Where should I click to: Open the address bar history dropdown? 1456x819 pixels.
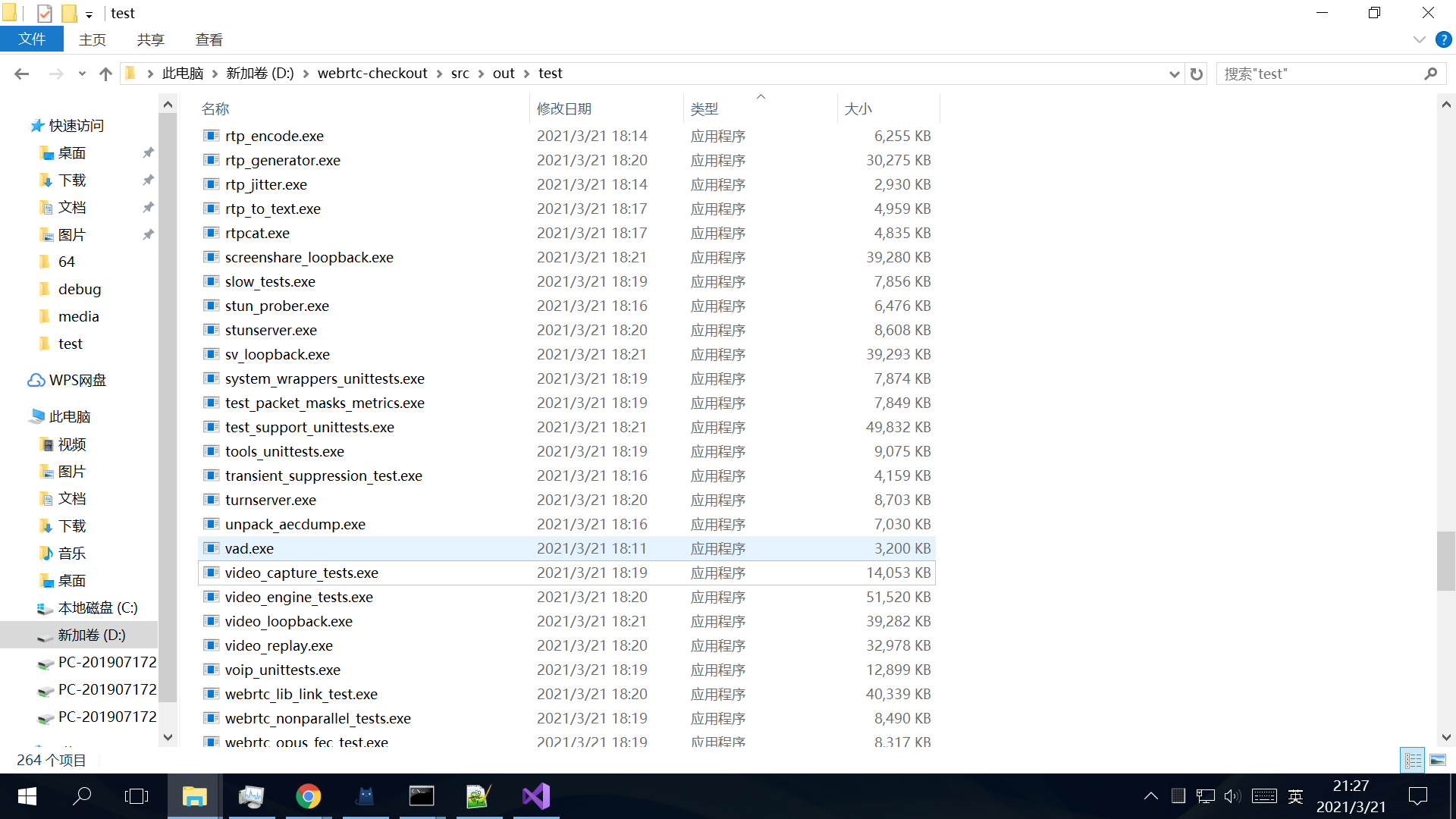click(1174, 74)
